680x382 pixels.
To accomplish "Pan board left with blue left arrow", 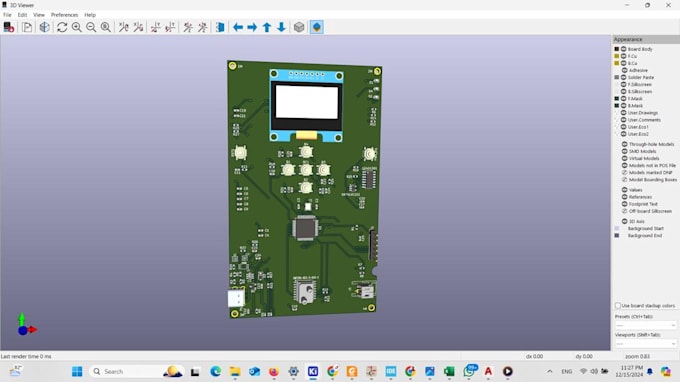I will 238,27.
